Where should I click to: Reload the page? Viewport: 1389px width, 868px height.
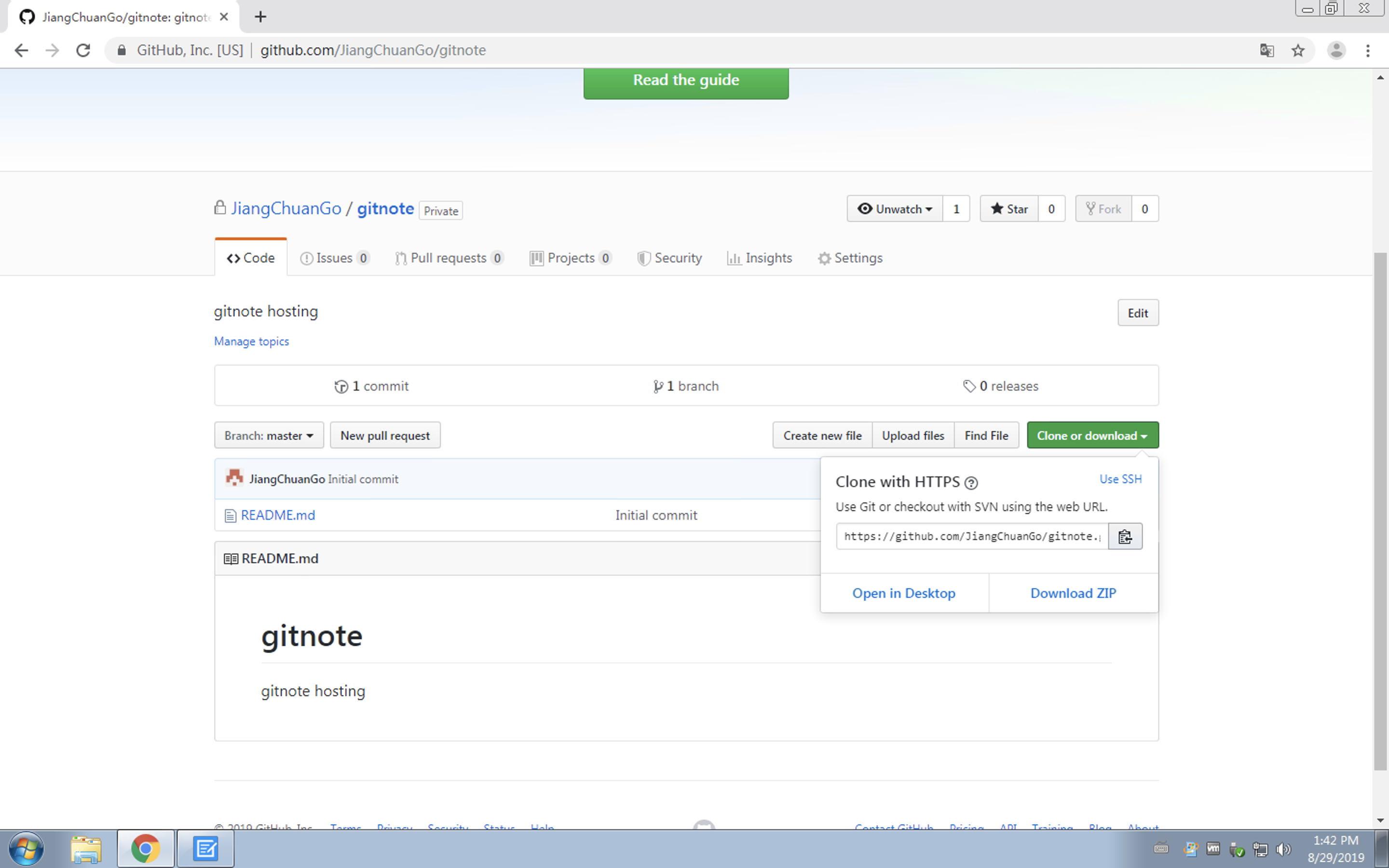click(83, 51)
